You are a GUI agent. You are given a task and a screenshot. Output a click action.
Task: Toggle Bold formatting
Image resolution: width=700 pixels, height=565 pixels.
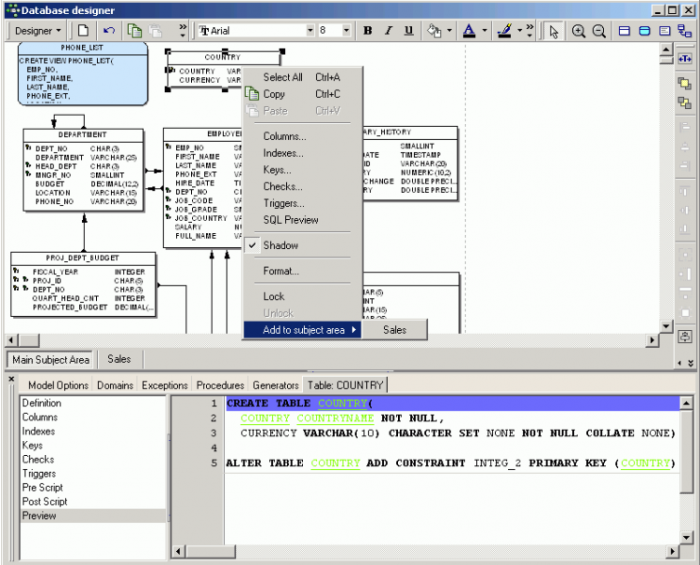tap(367, 30)
